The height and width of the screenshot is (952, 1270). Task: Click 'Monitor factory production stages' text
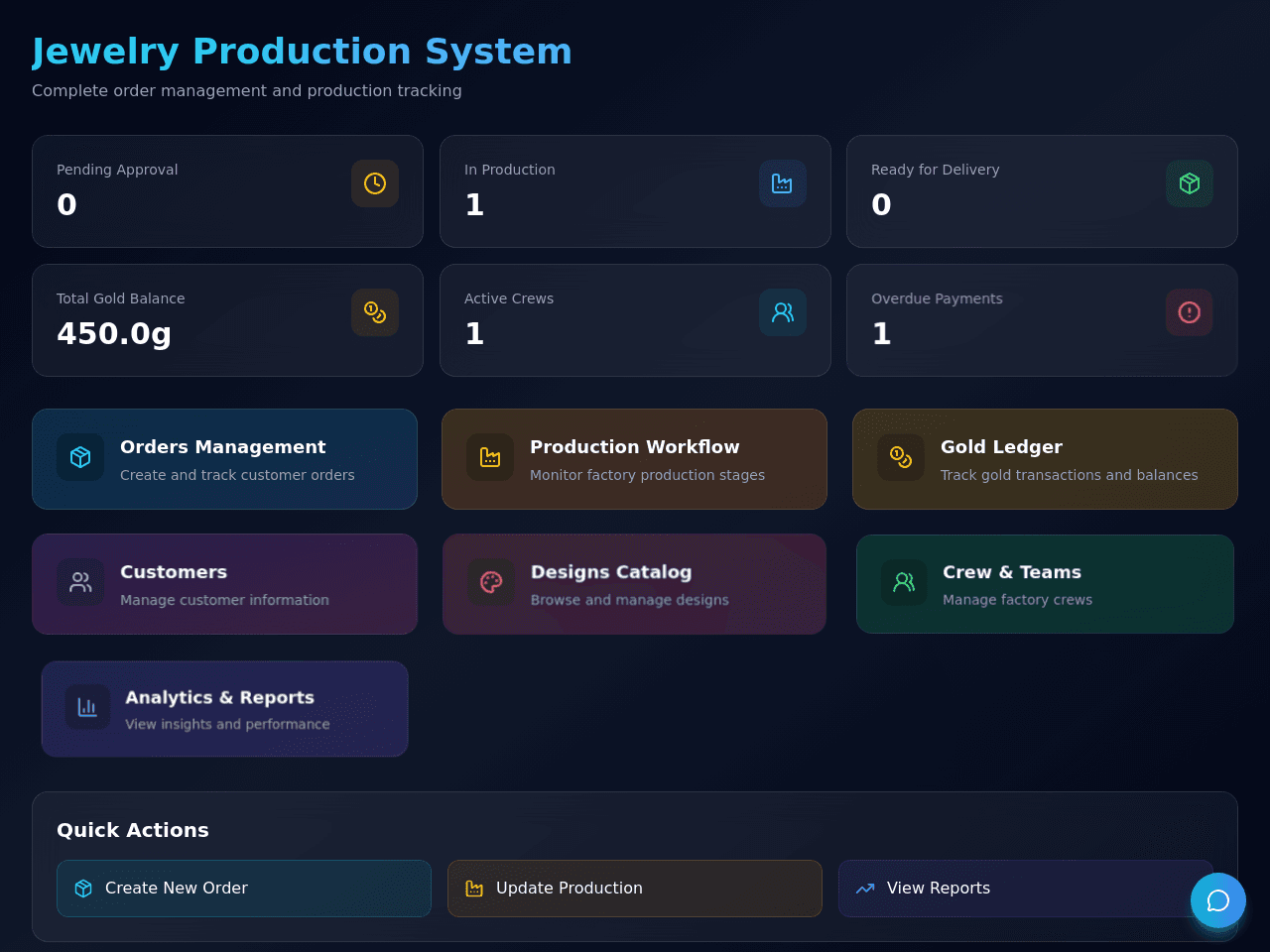(647, 475)
